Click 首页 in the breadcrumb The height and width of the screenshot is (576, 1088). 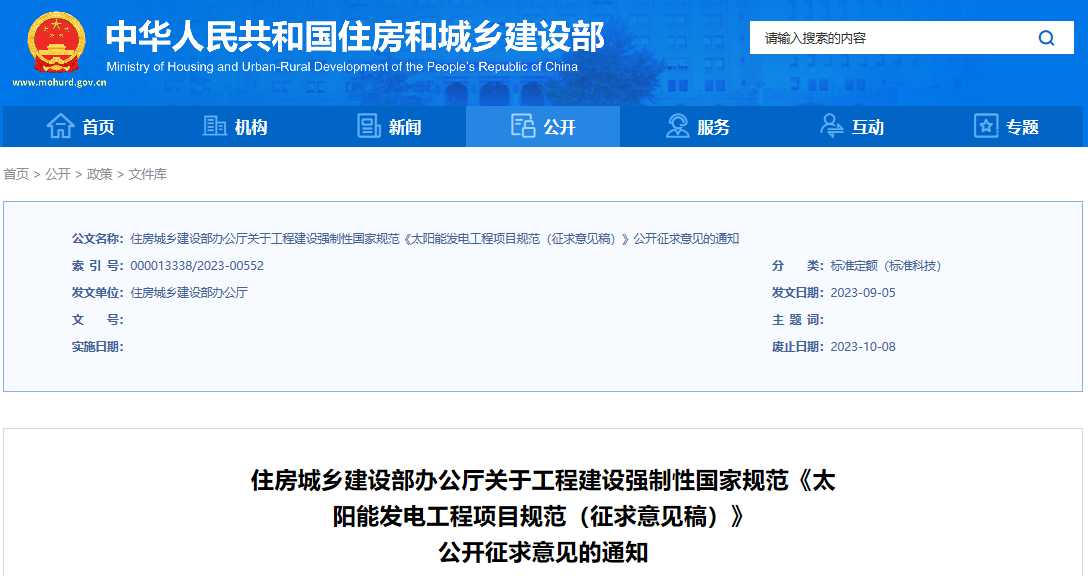pyautogui.click(x=16, y=174)
